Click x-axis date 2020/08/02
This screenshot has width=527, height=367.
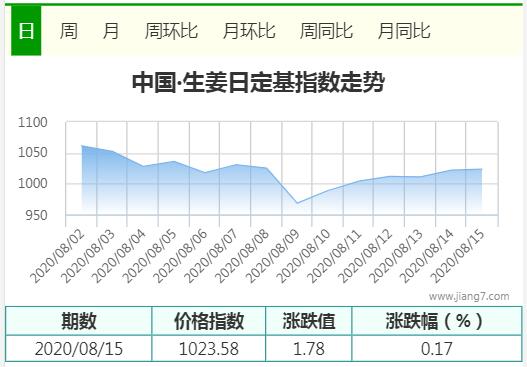pos(58,257)
